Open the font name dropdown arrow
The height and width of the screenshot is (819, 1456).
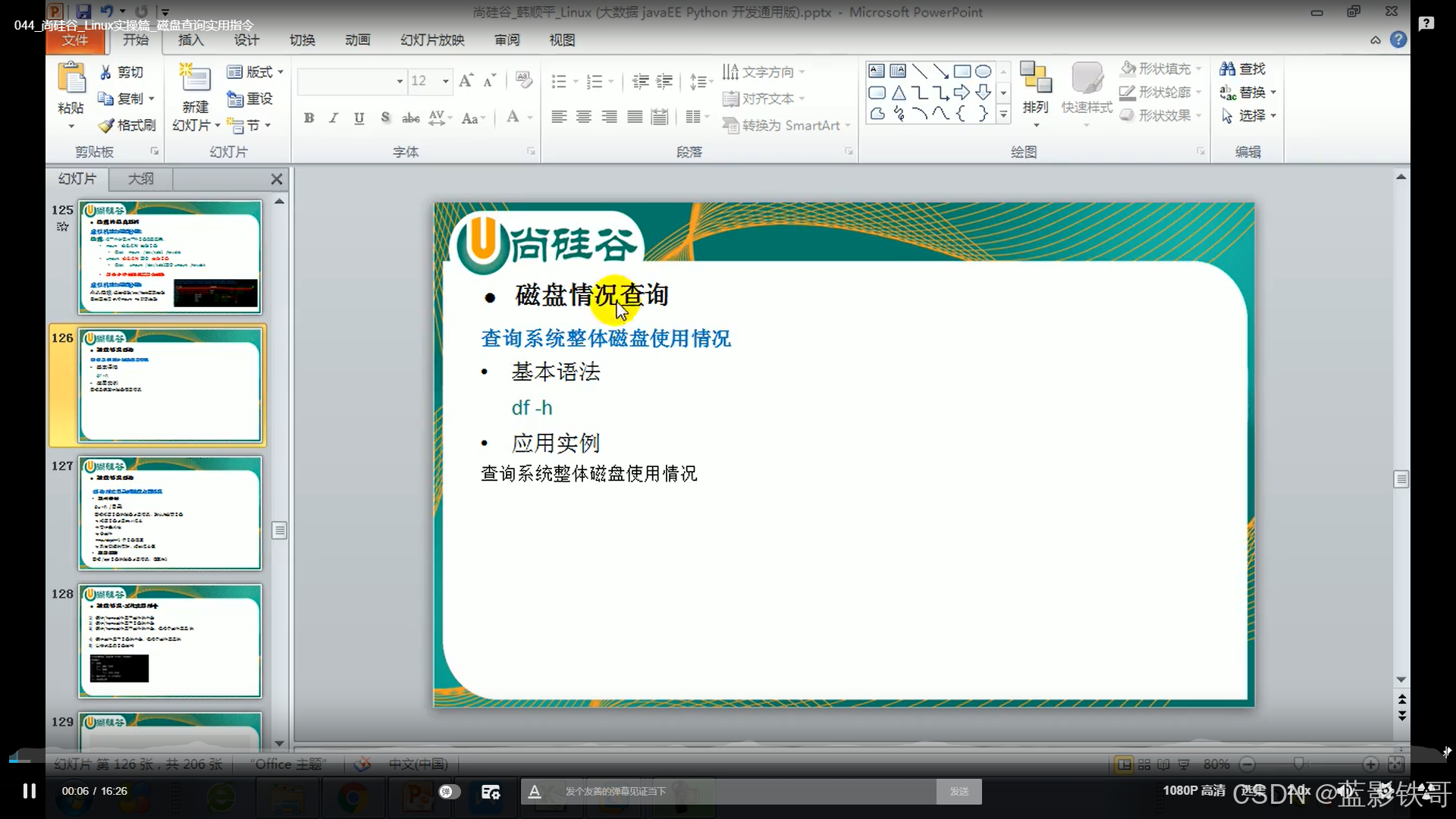[x=400, y=81]
